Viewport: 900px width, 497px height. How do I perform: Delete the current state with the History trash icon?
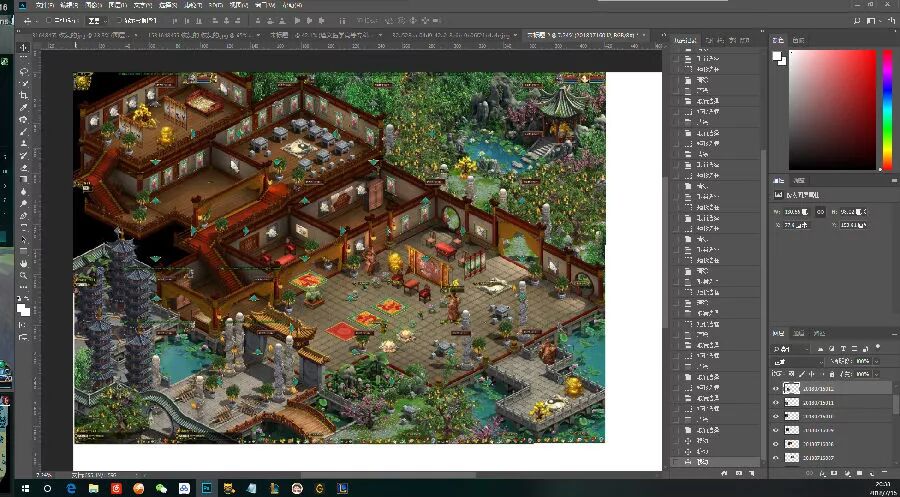point(752,473)
